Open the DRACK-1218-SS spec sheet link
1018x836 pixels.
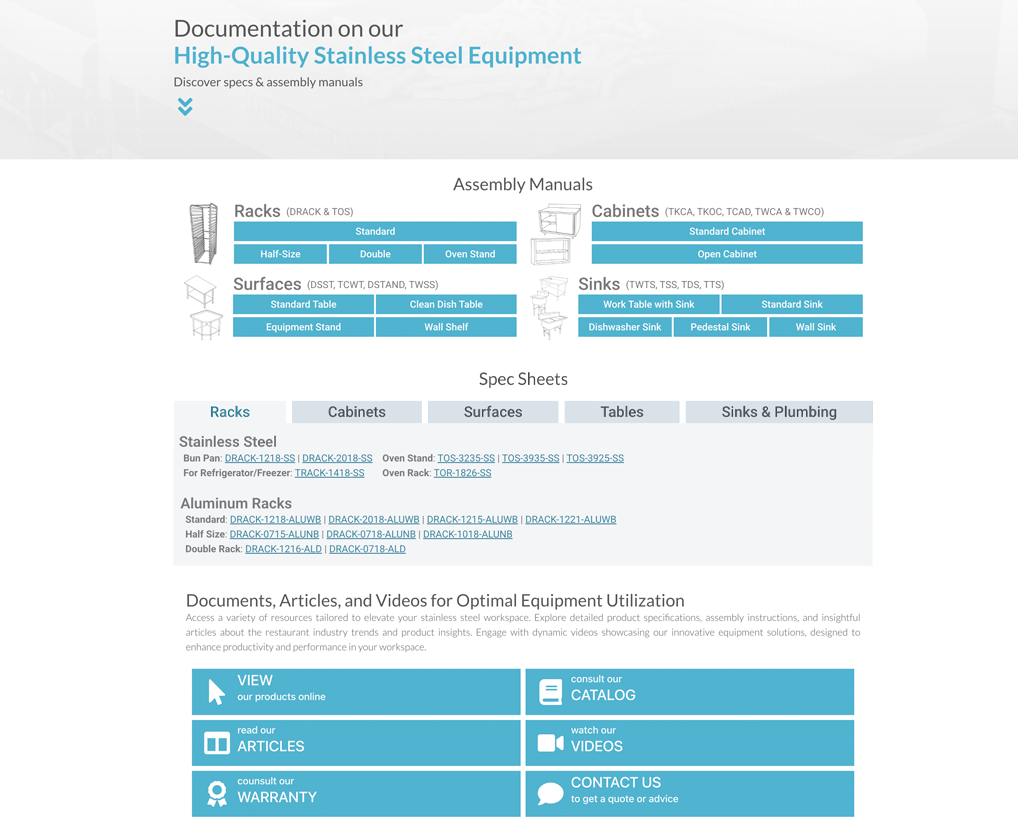(x=260, y=458)
